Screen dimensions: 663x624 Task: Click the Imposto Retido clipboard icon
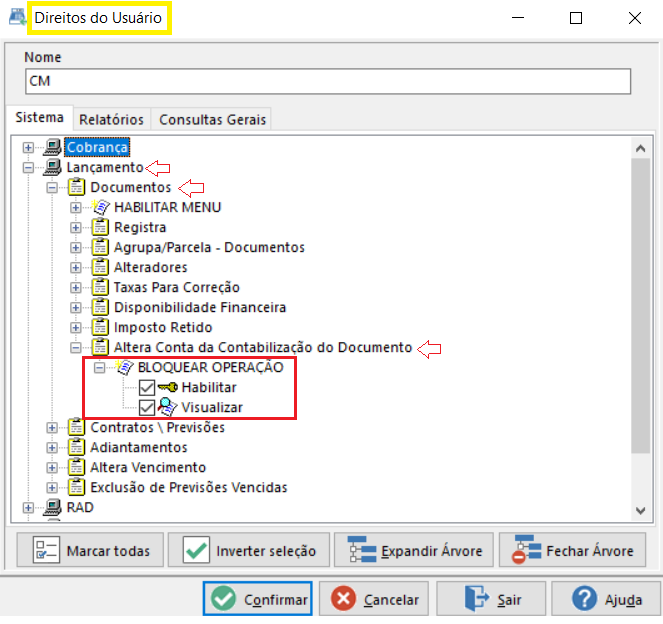pos(100,327)
